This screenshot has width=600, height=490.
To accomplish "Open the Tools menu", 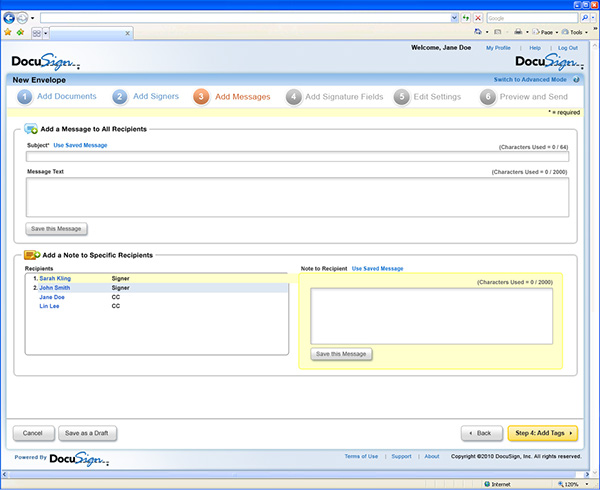I will 575,32.
